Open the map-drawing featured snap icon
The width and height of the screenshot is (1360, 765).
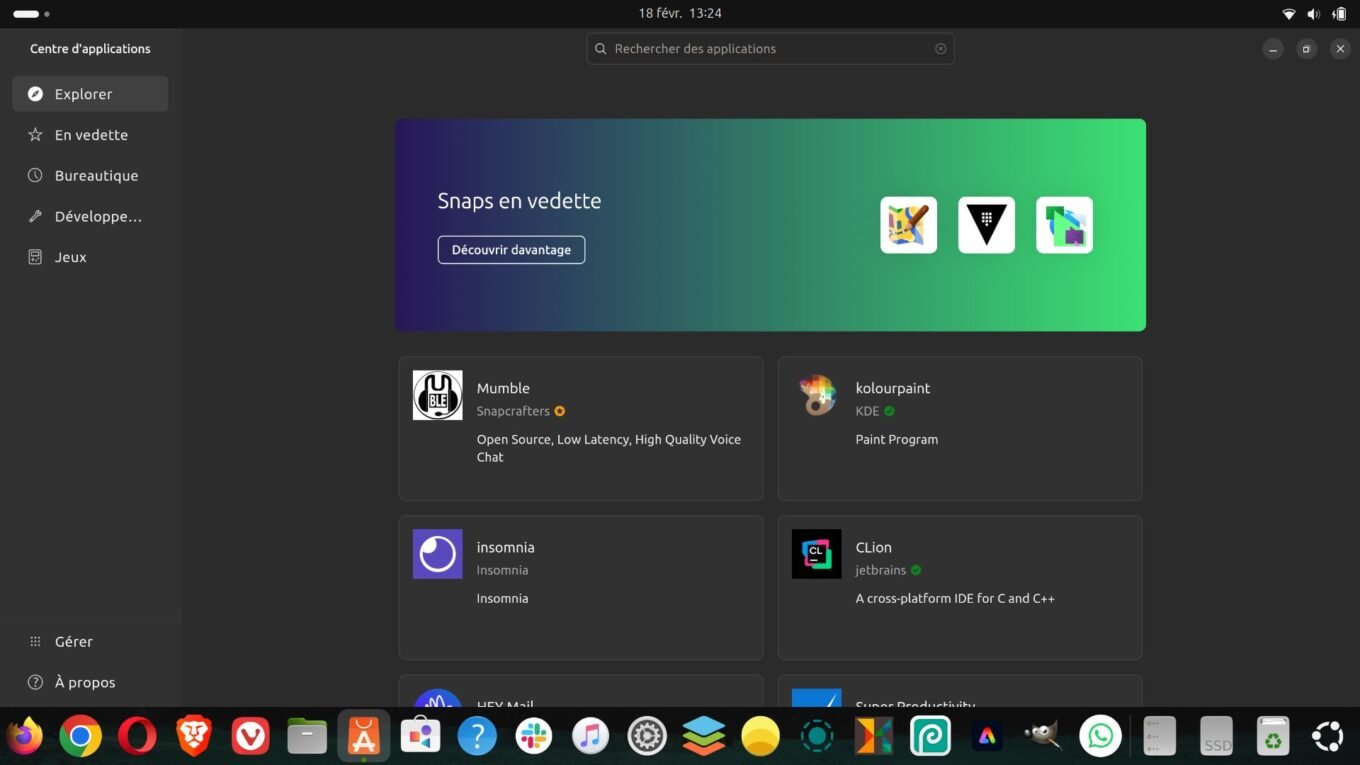(x=908, y=225)
